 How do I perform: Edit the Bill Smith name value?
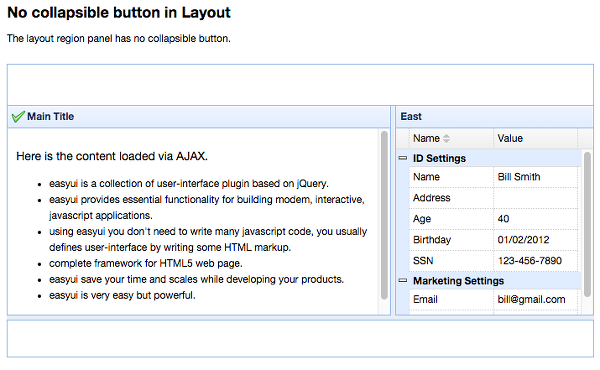pos(535,177)
